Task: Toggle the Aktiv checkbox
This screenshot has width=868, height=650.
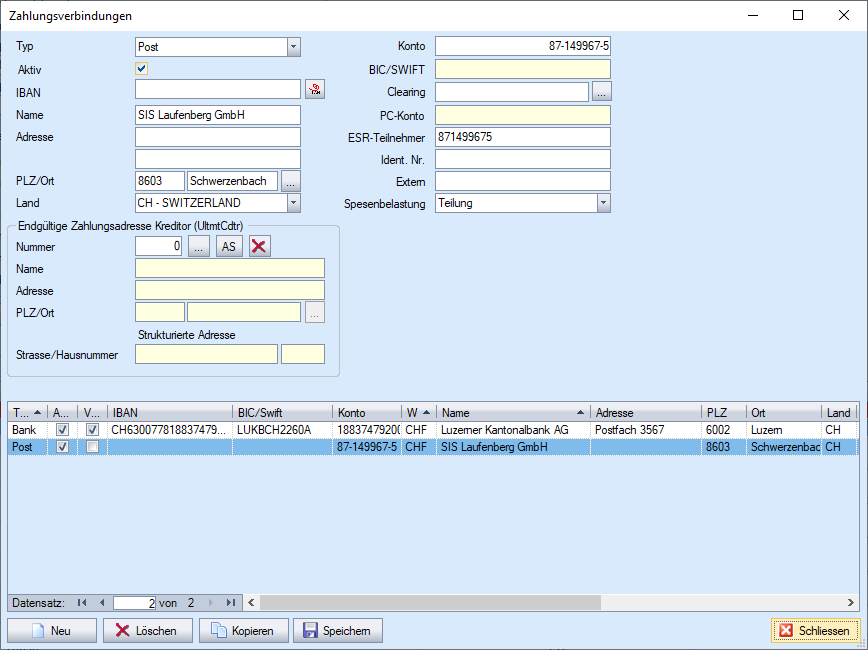Action: (x=142, y=69)
